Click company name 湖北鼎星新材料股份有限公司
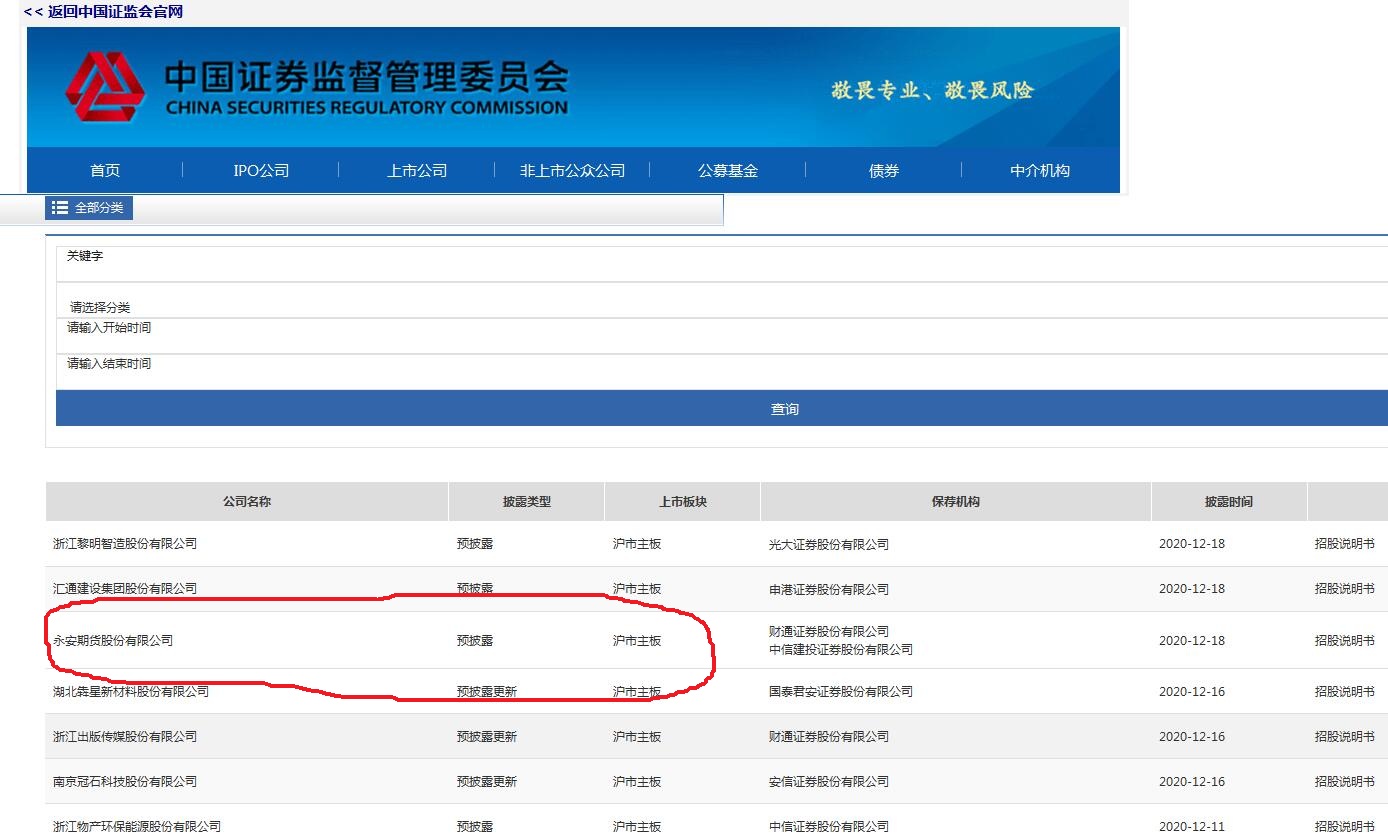1388x835 pixels. (131, 691)
